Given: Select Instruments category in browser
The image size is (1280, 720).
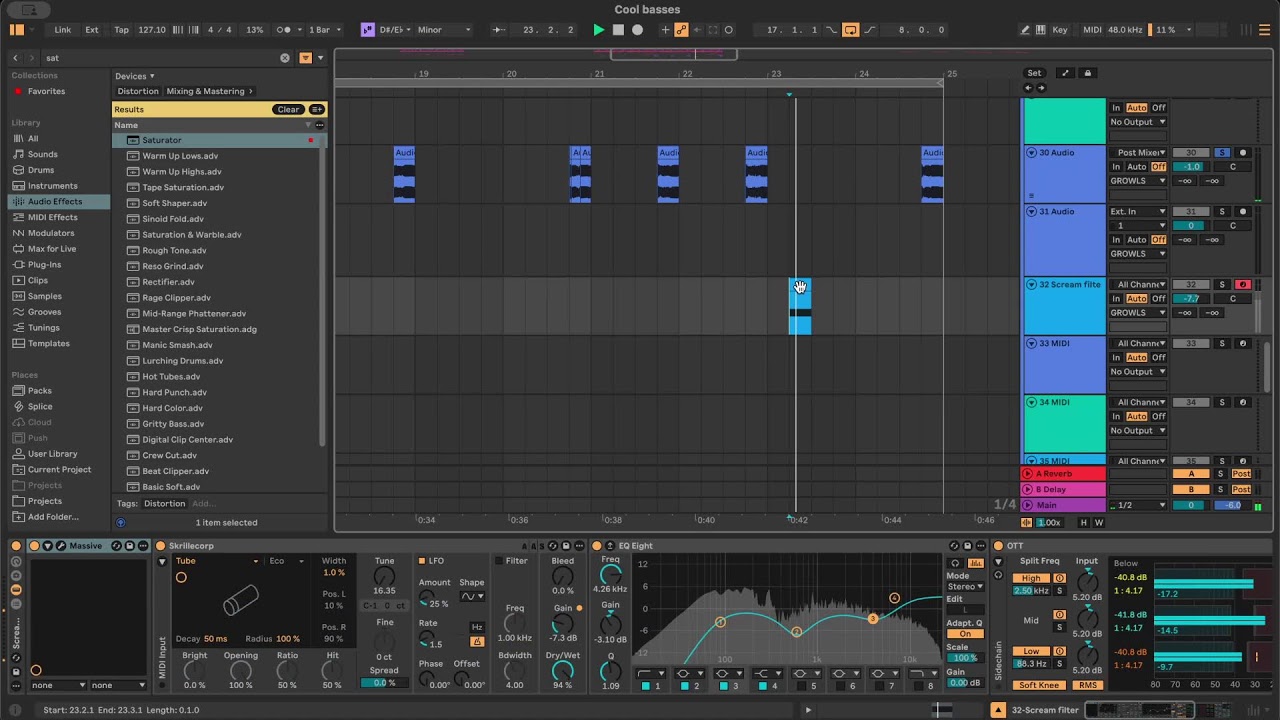Looking at the screenshot, I should [x=52, y=186].
